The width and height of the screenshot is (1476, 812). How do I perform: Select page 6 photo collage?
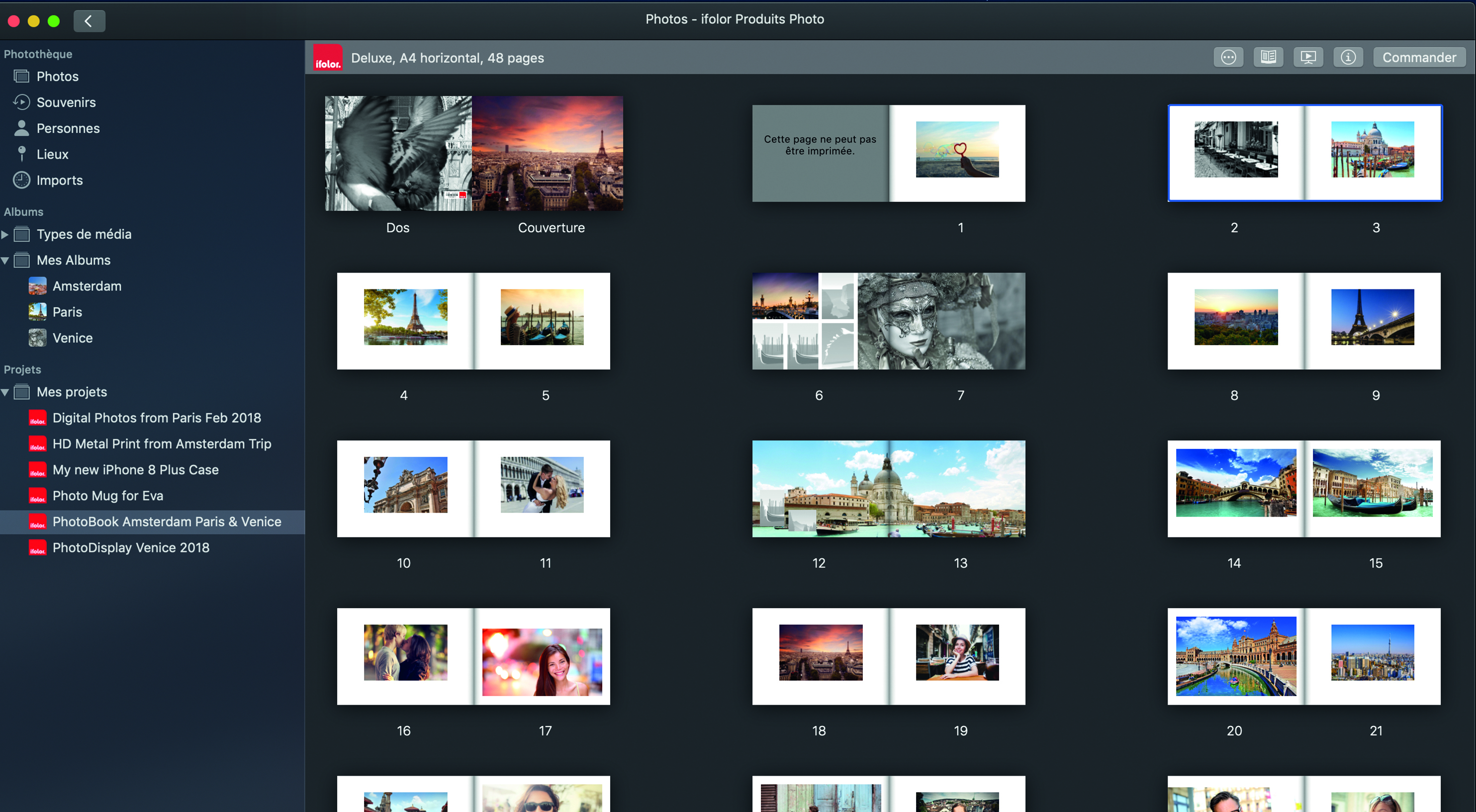click(x=805, y=321)
